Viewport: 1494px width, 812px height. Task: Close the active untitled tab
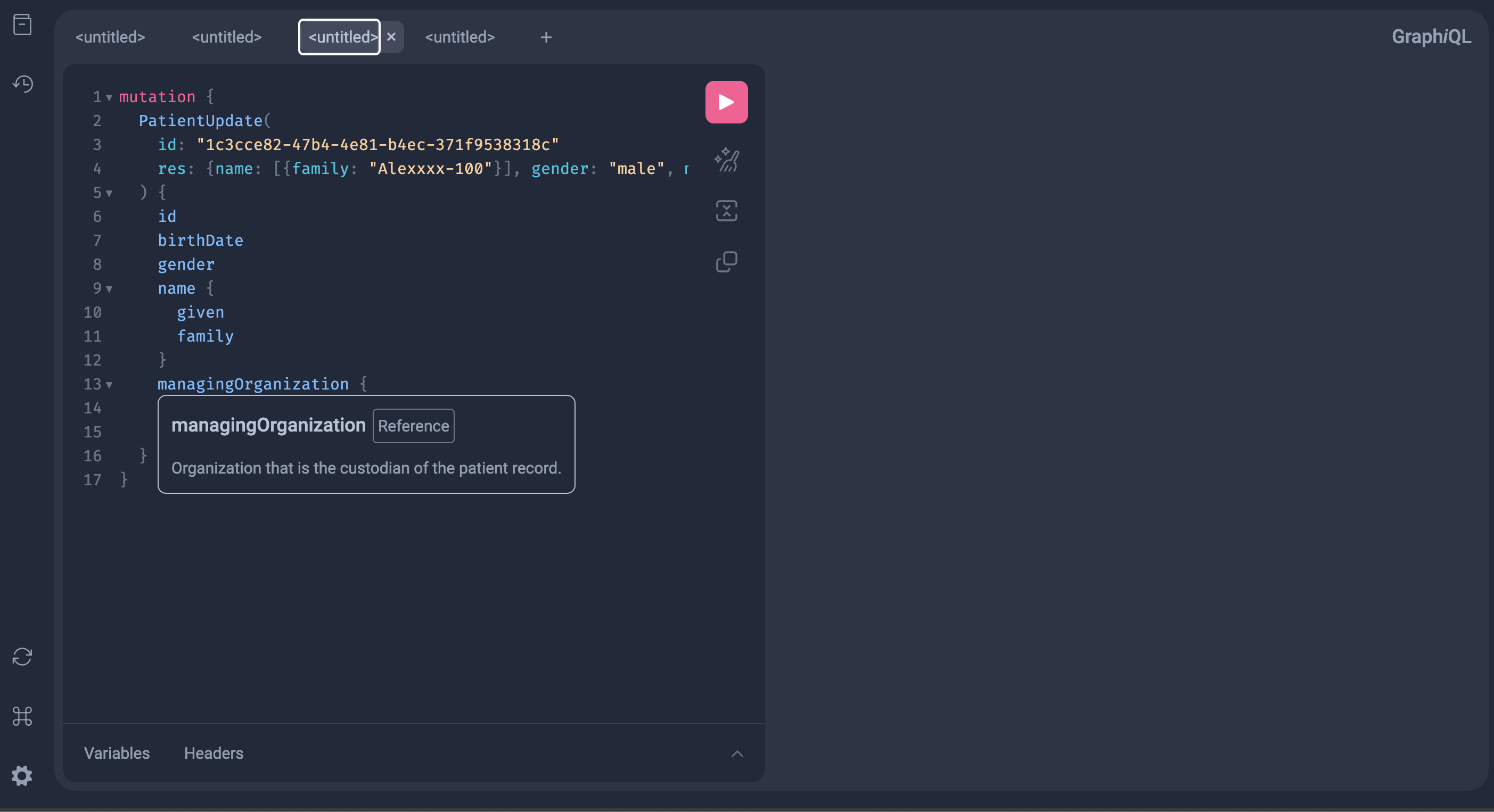point(391,37)
